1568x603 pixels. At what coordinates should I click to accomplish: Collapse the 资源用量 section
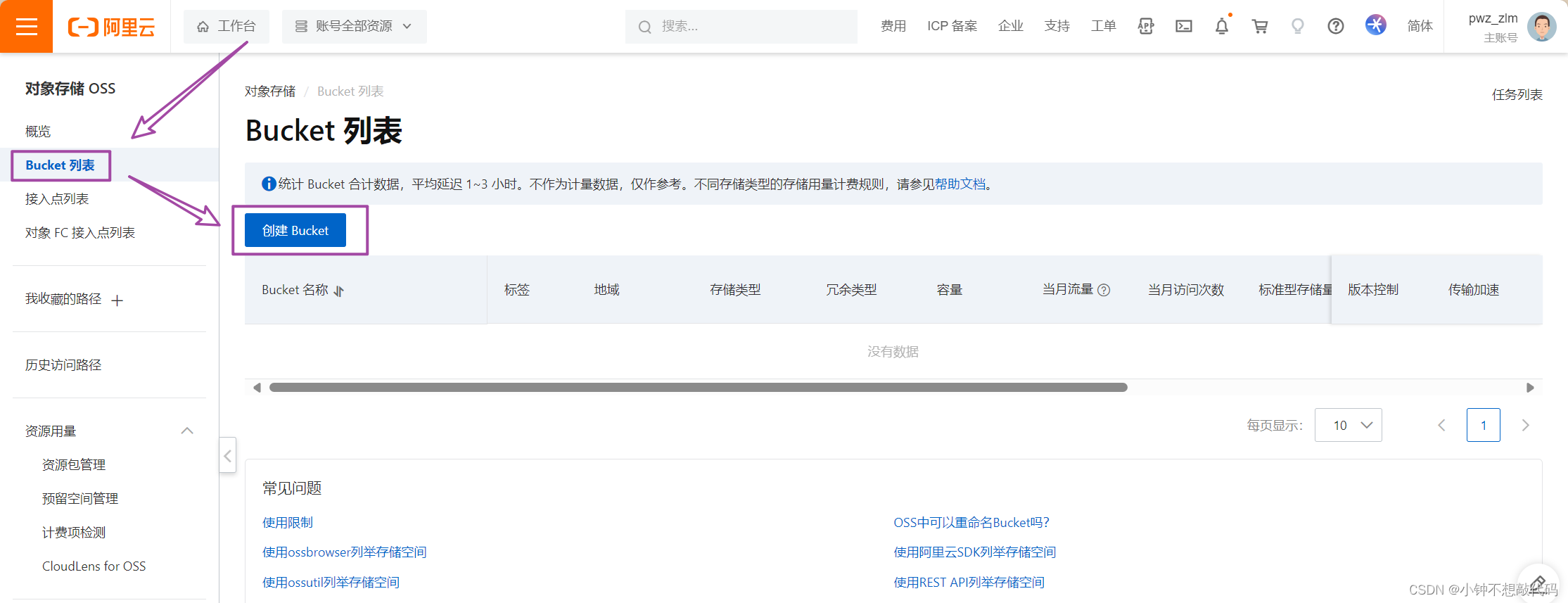pyautogui.click(x=187, y=431)
